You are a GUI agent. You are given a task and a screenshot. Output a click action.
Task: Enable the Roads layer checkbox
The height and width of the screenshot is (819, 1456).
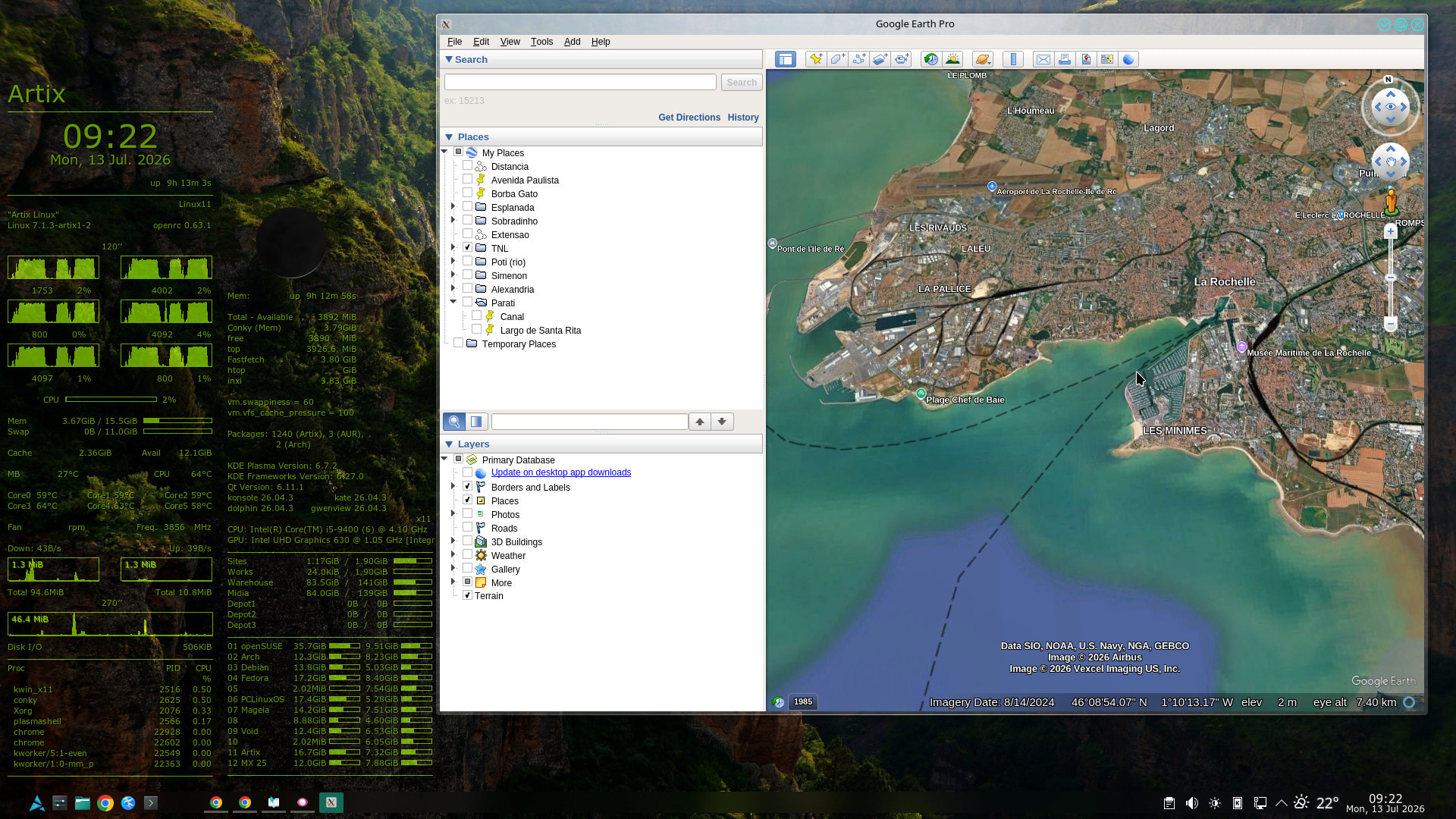point(467,527)
